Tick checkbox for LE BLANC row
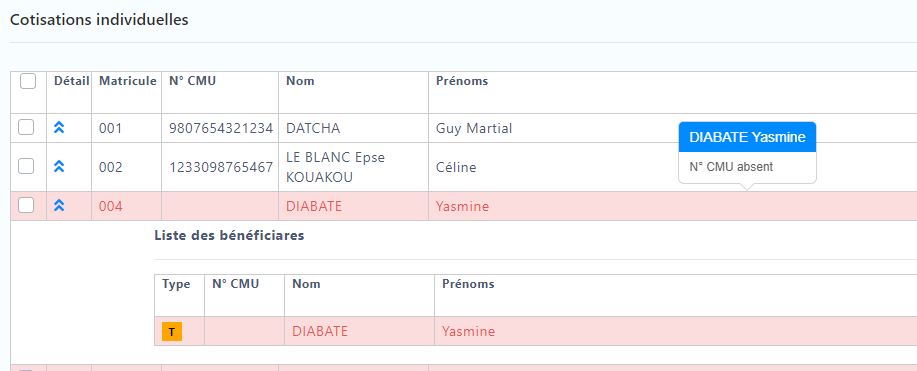 (26, 166)
